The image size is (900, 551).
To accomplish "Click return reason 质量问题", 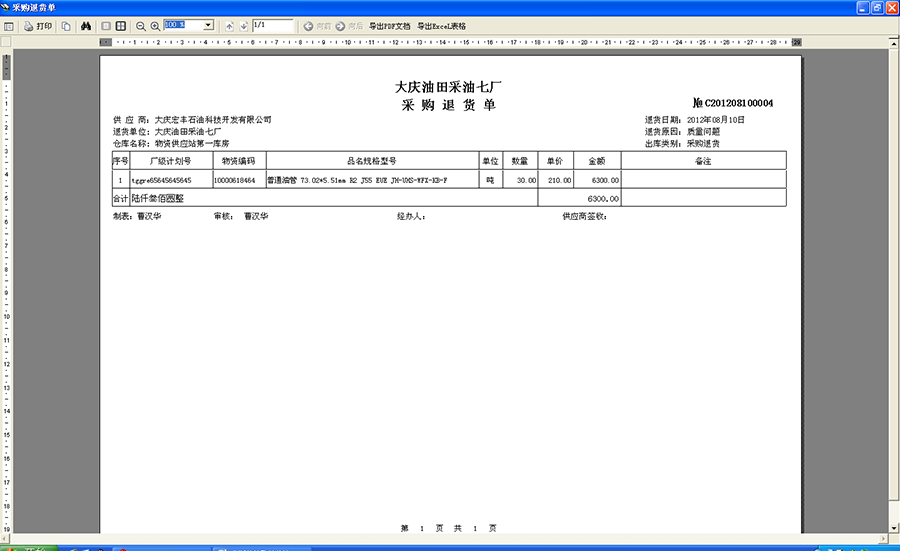I will 703,132.
